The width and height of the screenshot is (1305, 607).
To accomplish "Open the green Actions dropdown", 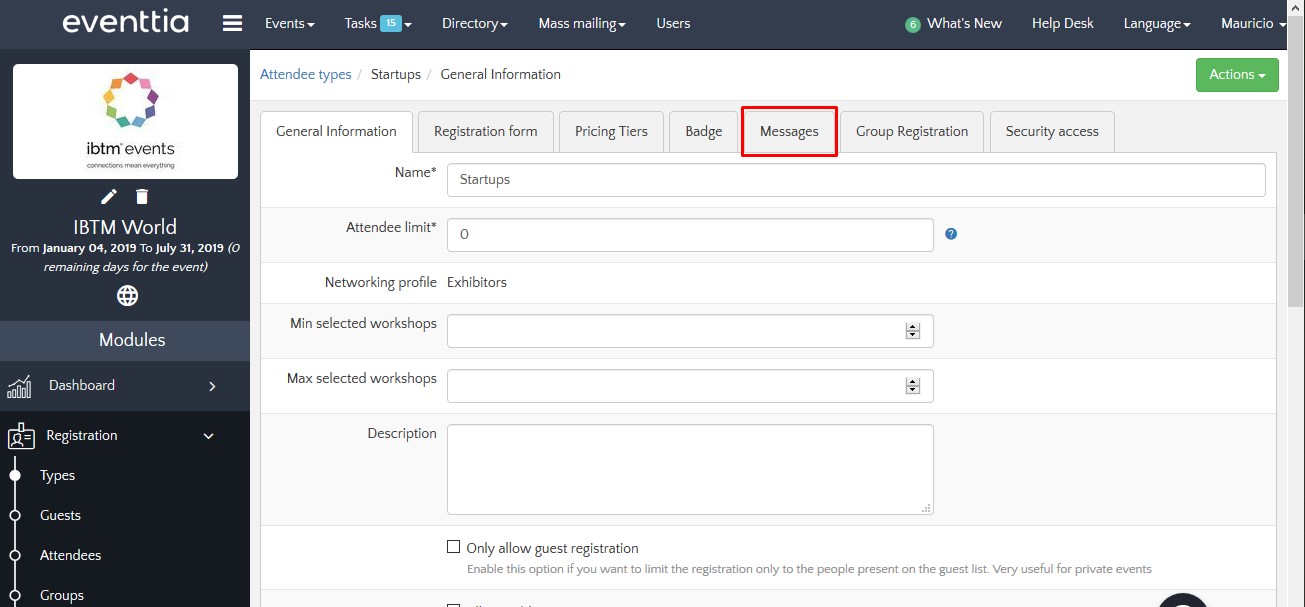I will [1236, 75].
